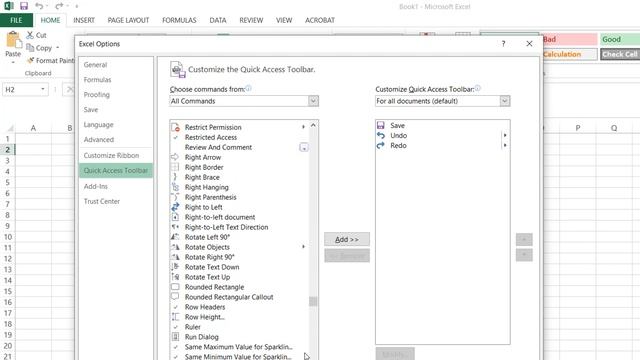The height and width of the screenshot is (360, 640).
Task: Select the Right-to-left document command
Action: [x=239, y=217]
